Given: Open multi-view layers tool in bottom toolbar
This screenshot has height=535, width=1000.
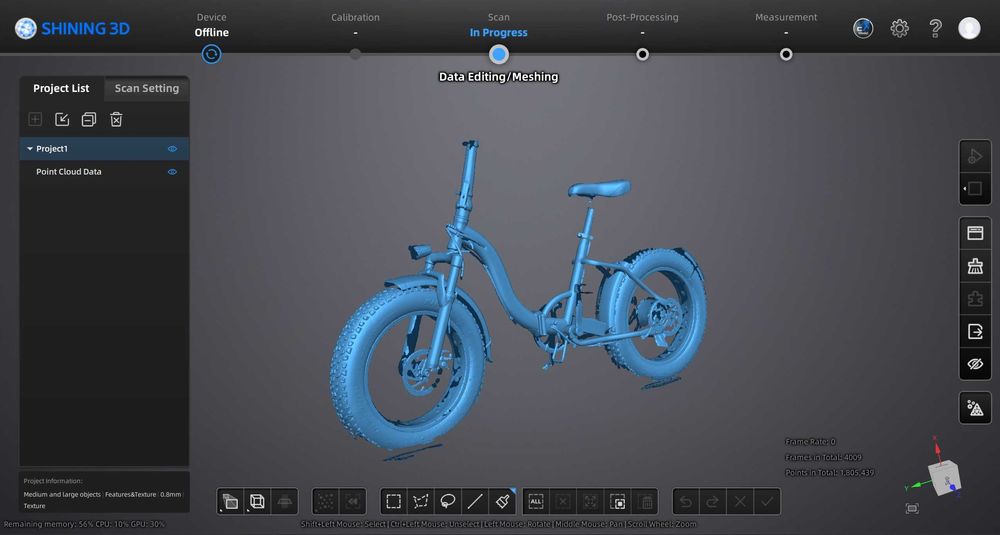Looking at the screenshot, I should (x=230, y=502).
